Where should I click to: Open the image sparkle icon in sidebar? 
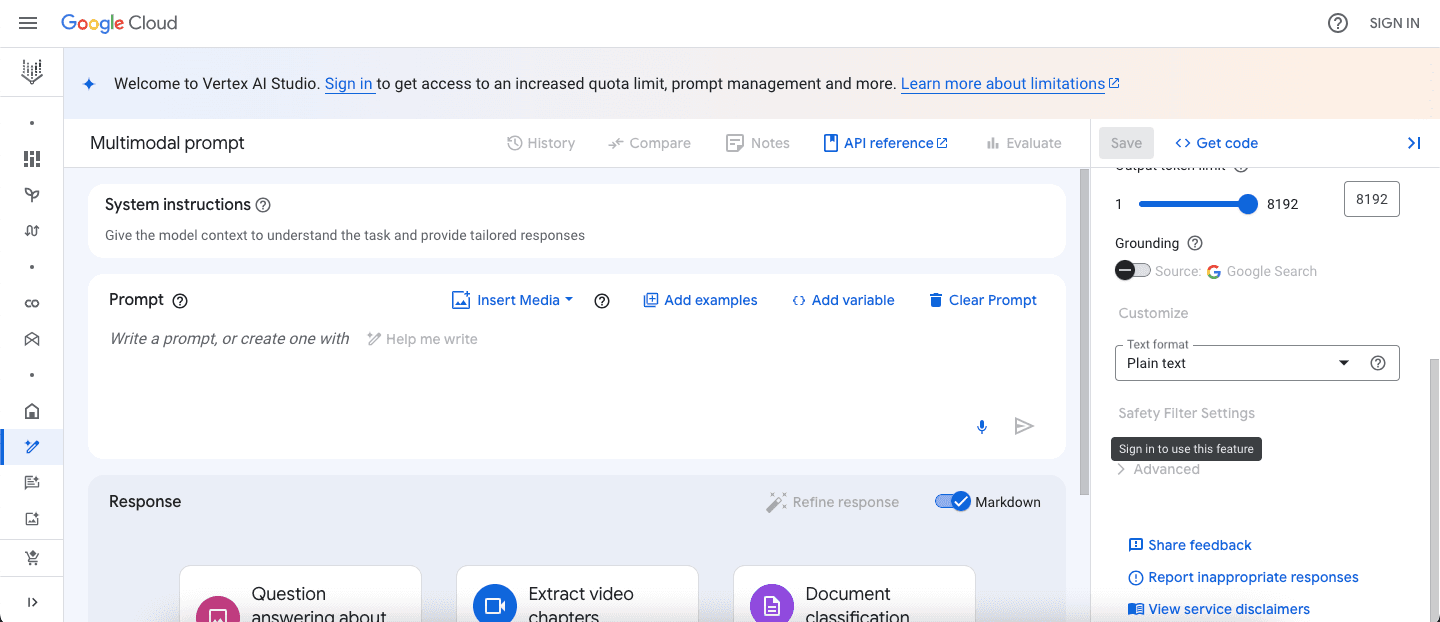[x=32, y=519]
